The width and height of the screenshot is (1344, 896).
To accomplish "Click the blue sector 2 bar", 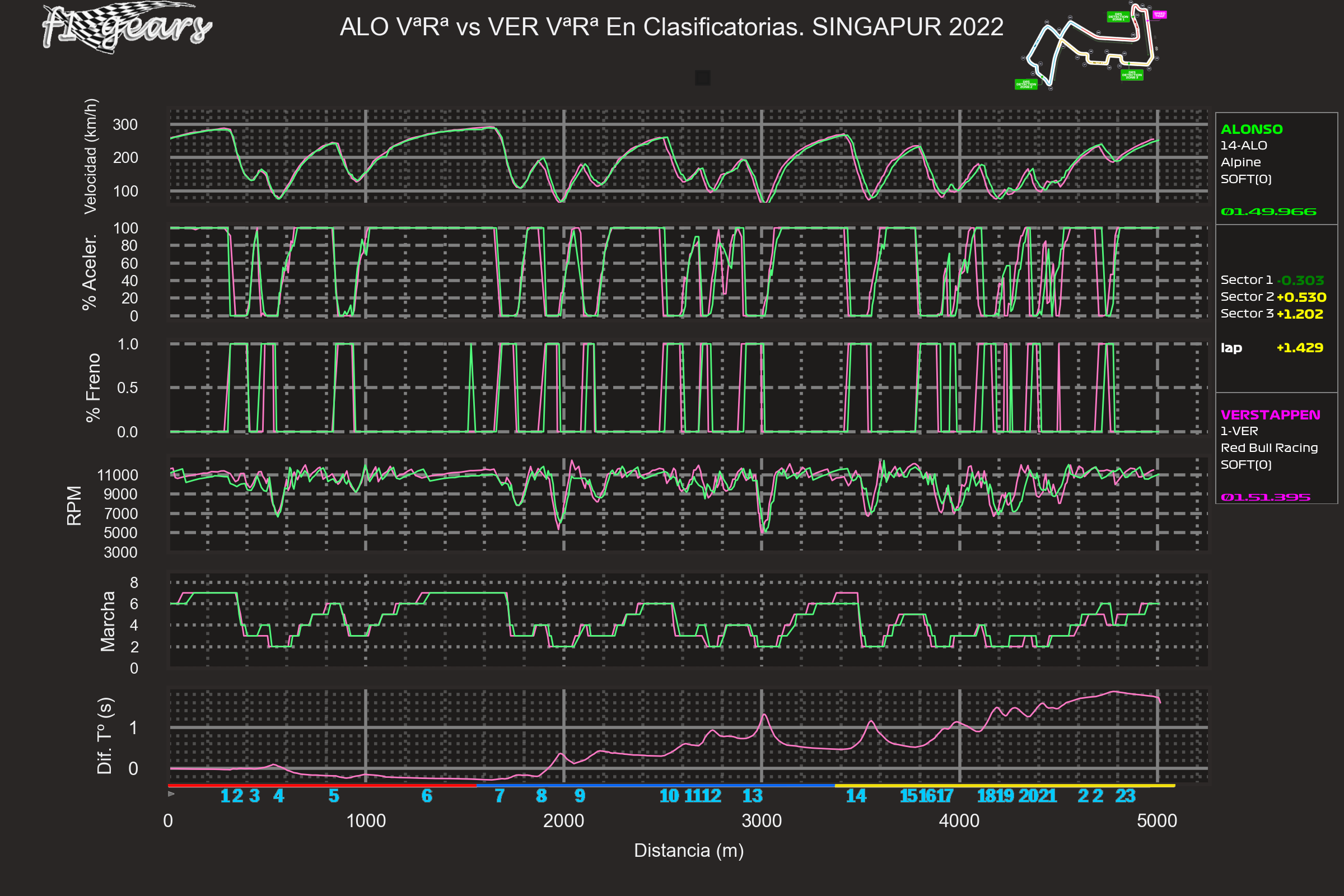I will (x=655, y=786).
